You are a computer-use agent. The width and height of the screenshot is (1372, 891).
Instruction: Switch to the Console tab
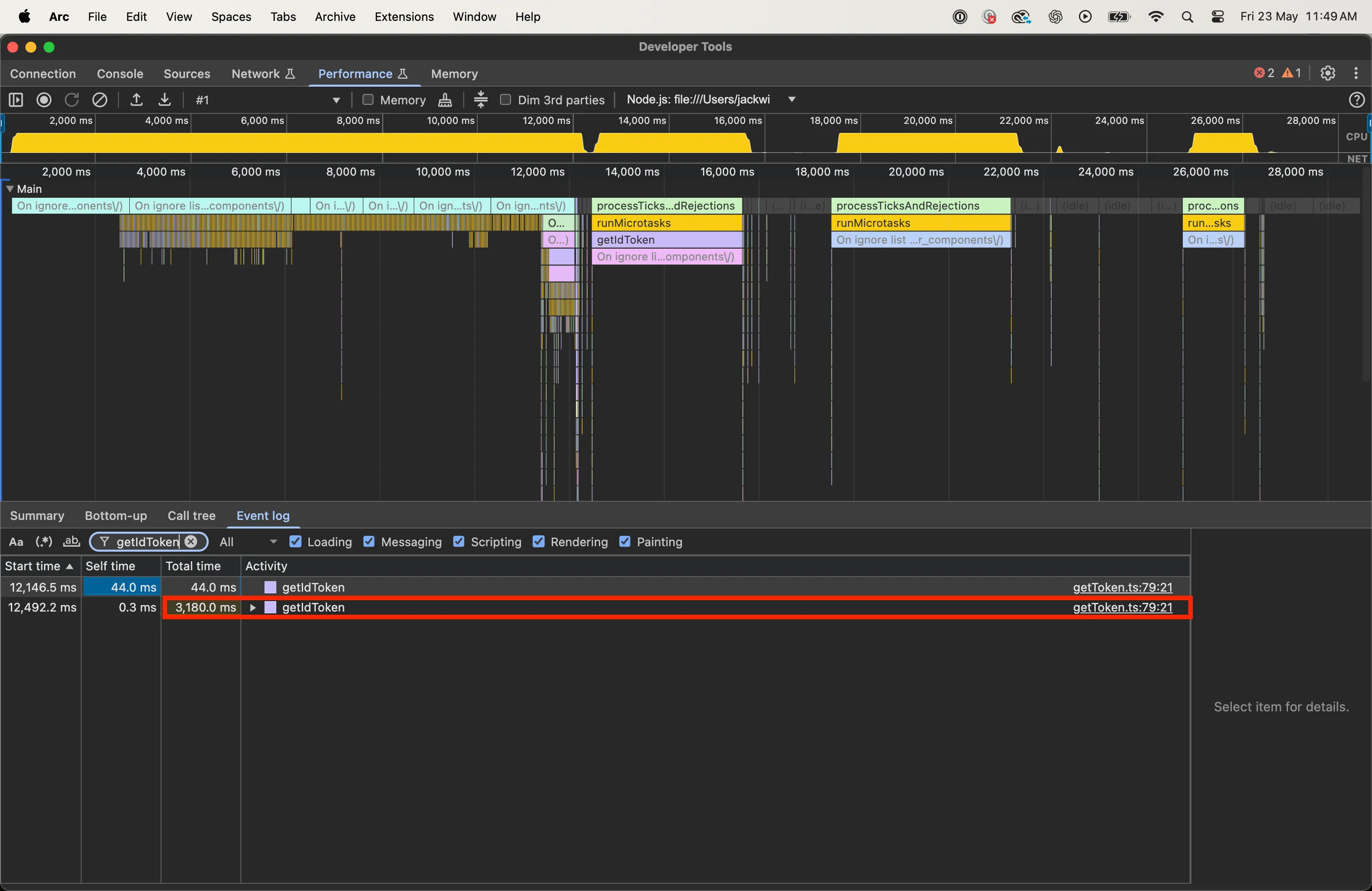120,74
